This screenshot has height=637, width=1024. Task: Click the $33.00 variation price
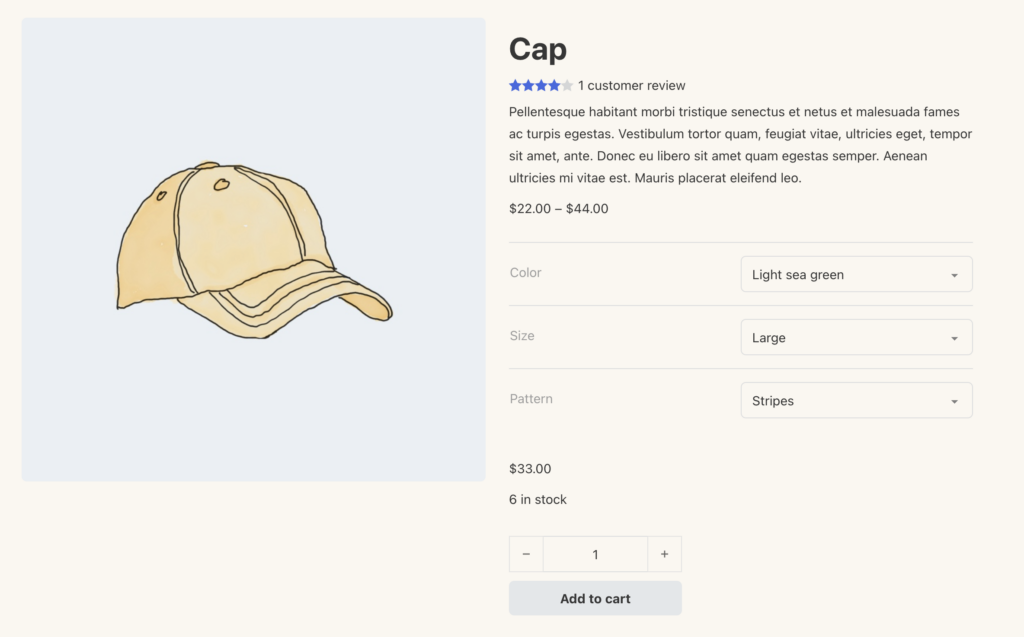click(x=530, y=469)
